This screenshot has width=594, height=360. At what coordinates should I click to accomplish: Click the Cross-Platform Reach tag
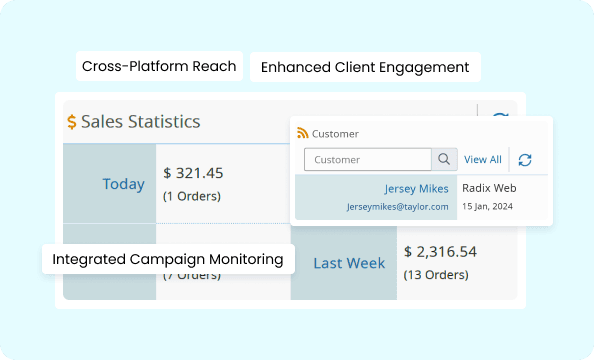tap(159, 66)
